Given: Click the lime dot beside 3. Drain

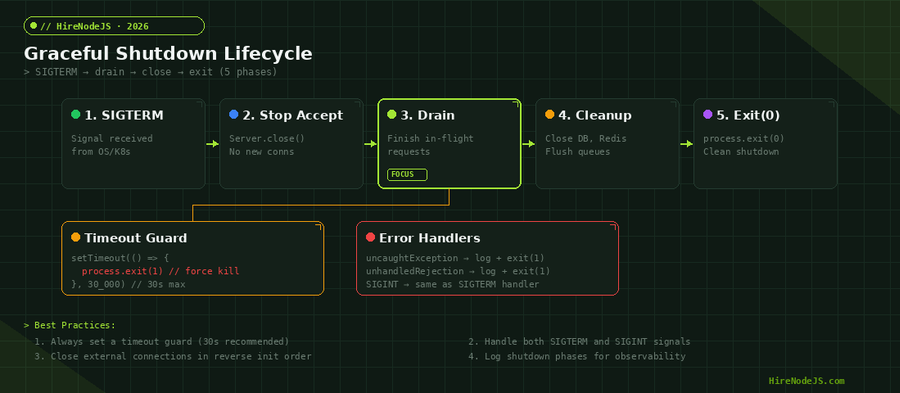Looking at the screenshot, I should pyautogui.click(x=392, y=115).
